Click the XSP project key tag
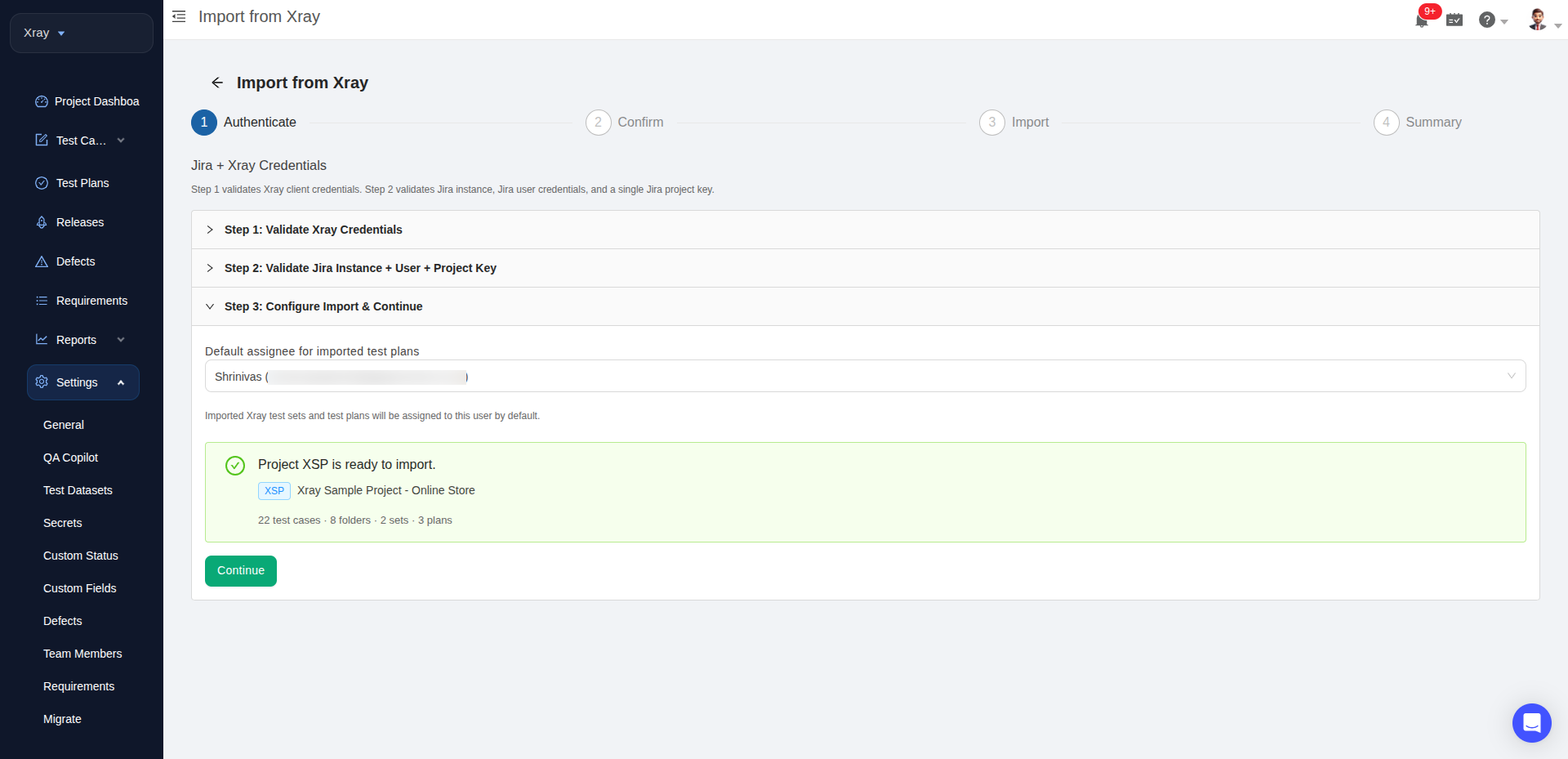Viewport: 1568px width, 759px height. click(274, 491)
